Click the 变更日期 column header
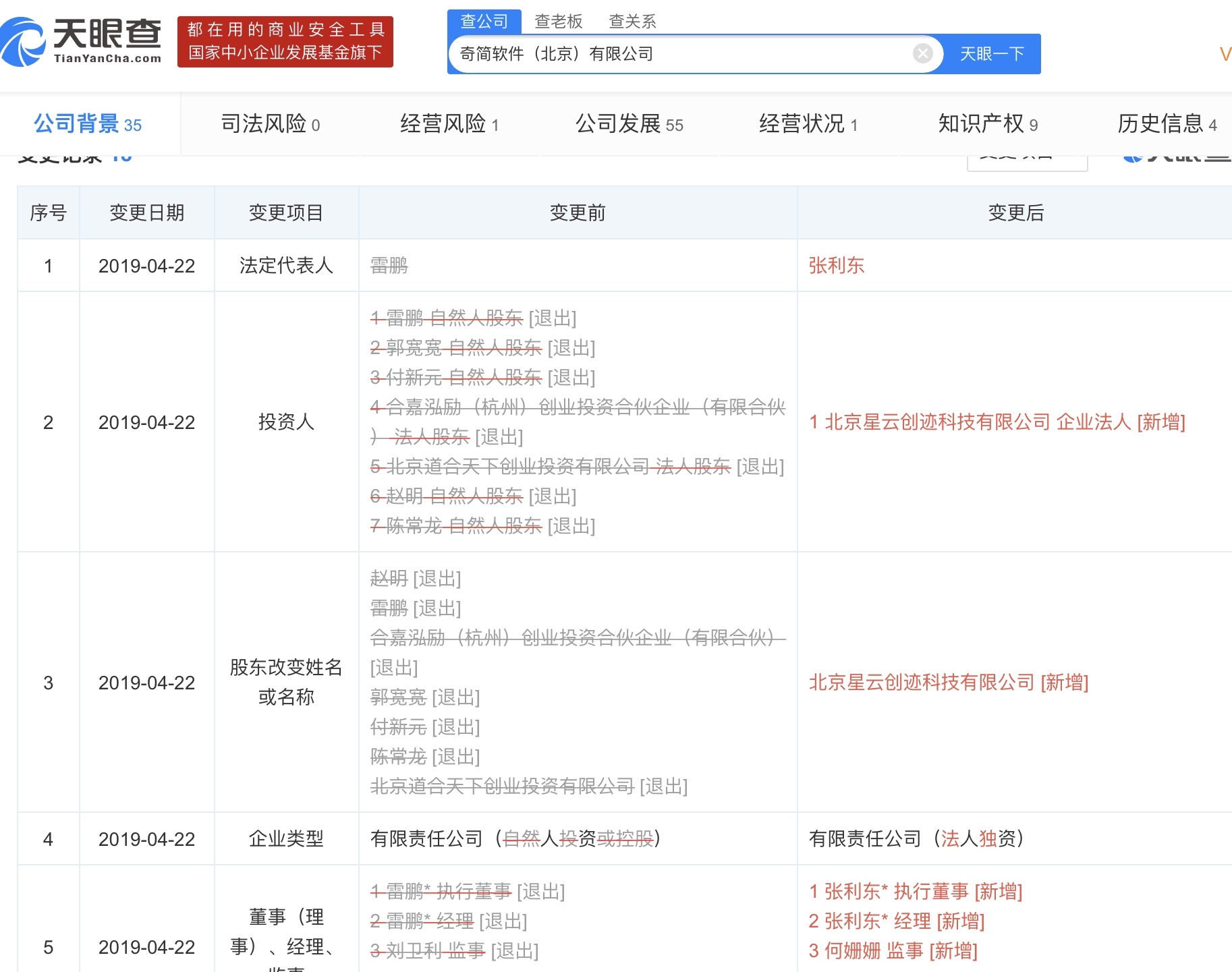Viewport: 1232px width, 972px height. (x=147, y=213)
